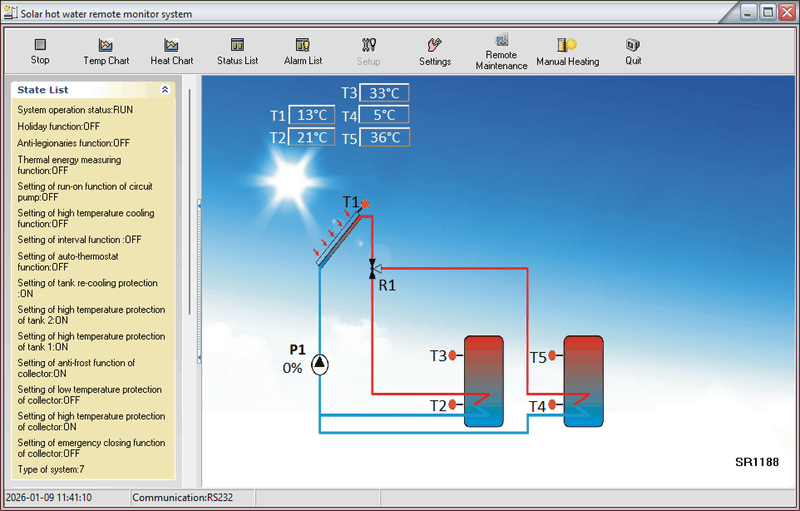
Task: Start Manual Heating
Action: point(567,52)
